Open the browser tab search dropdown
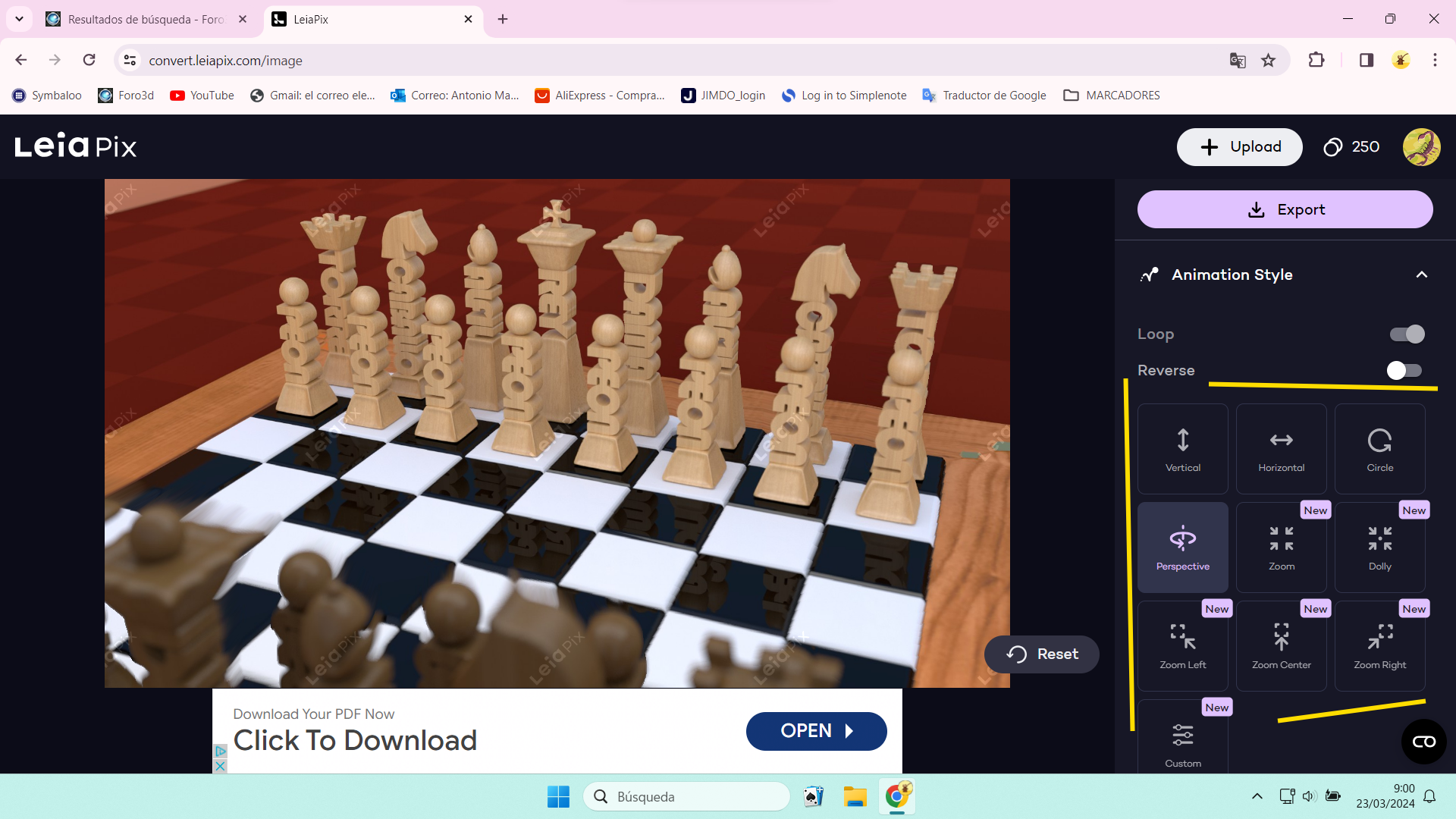The height and width of the screenshot is (819, 1456). (x=19, y=19)
